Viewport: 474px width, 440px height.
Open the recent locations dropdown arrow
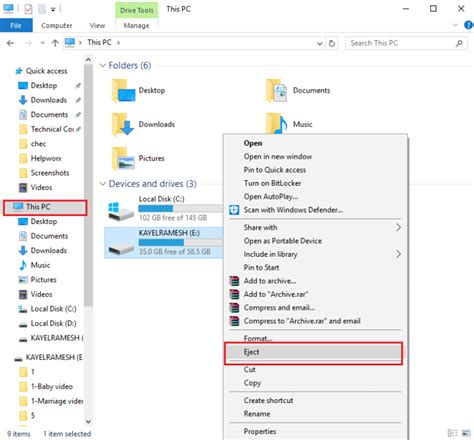tap(42, 43)
